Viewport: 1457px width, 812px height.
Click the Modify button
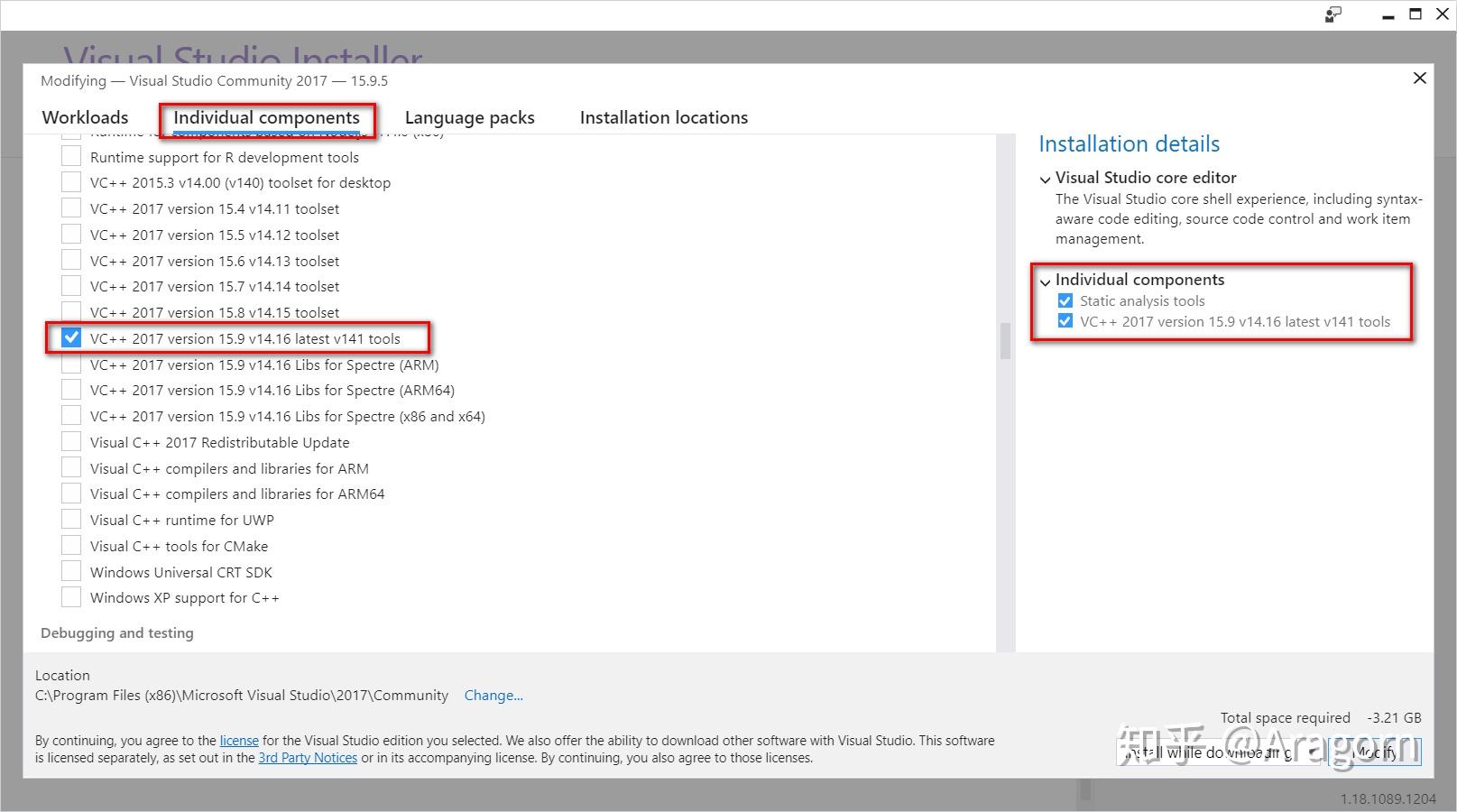point(1376,752)
